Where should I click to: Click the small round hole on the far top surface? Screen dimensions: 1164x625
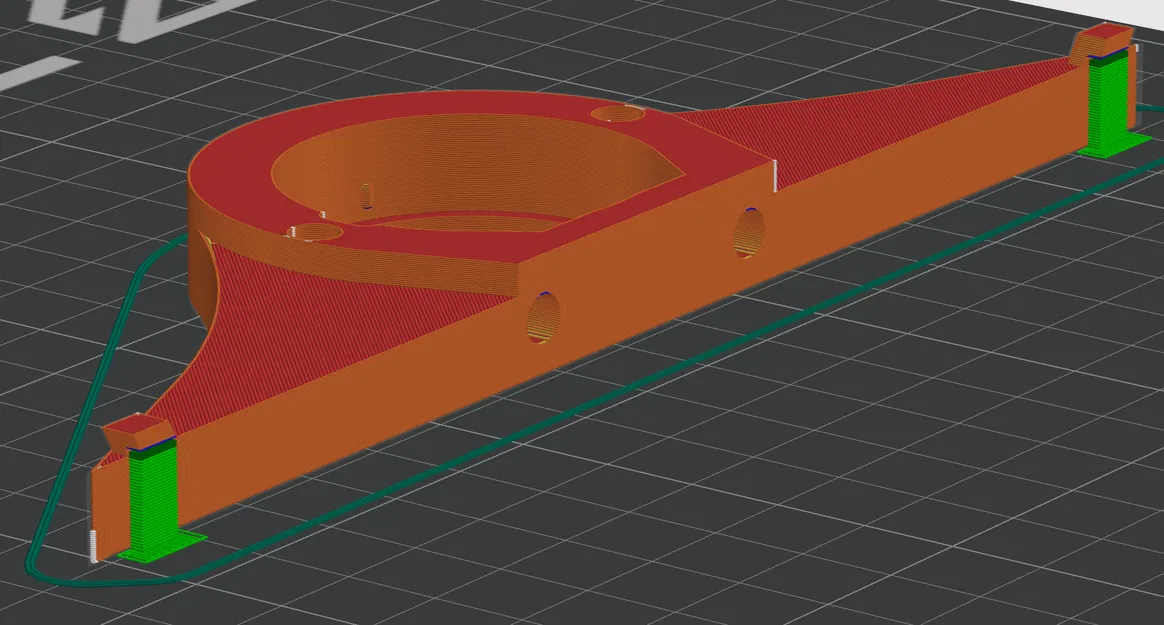[x=618, y=114]
